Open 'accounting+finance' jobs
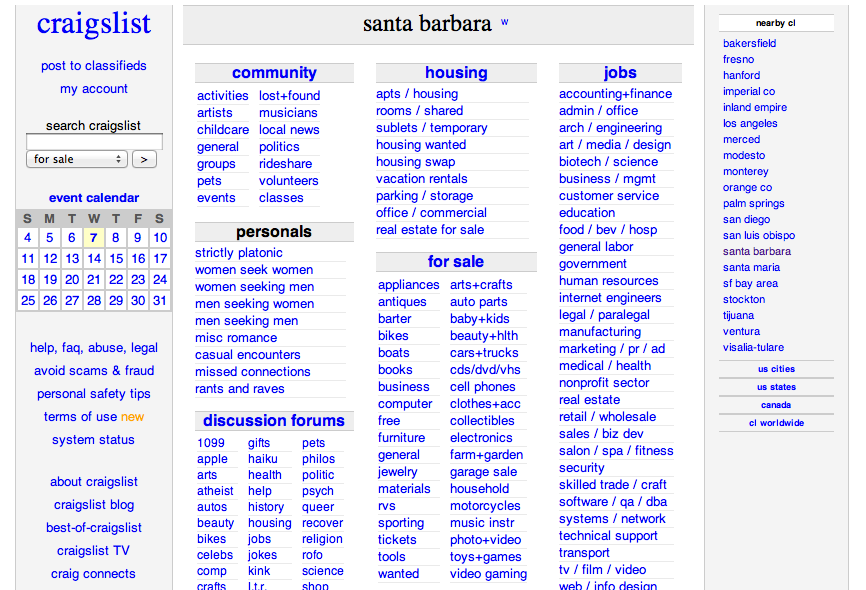This screenshot has width=866, height=590. pyautogui.click(x=615, y=94)
